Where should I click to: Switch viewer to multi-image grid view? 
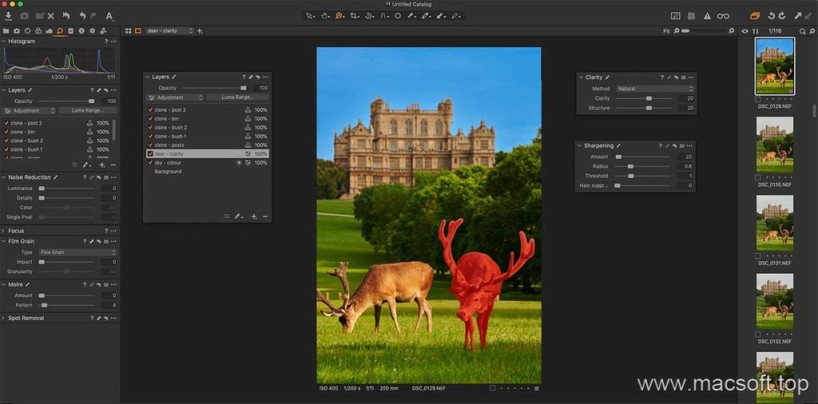[127, 31]
